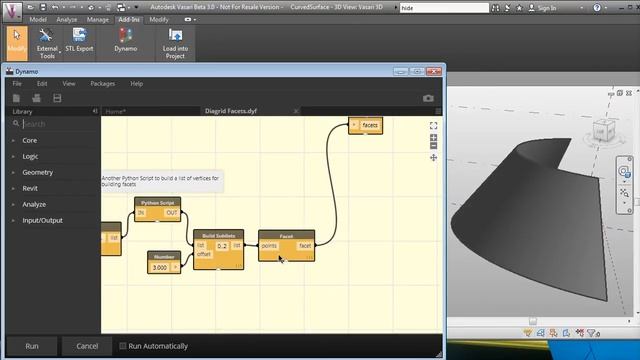This screenshot has width=640, height=360.
Task: Click the ViewCube in the 3D view
Action: tap(604, 131)
